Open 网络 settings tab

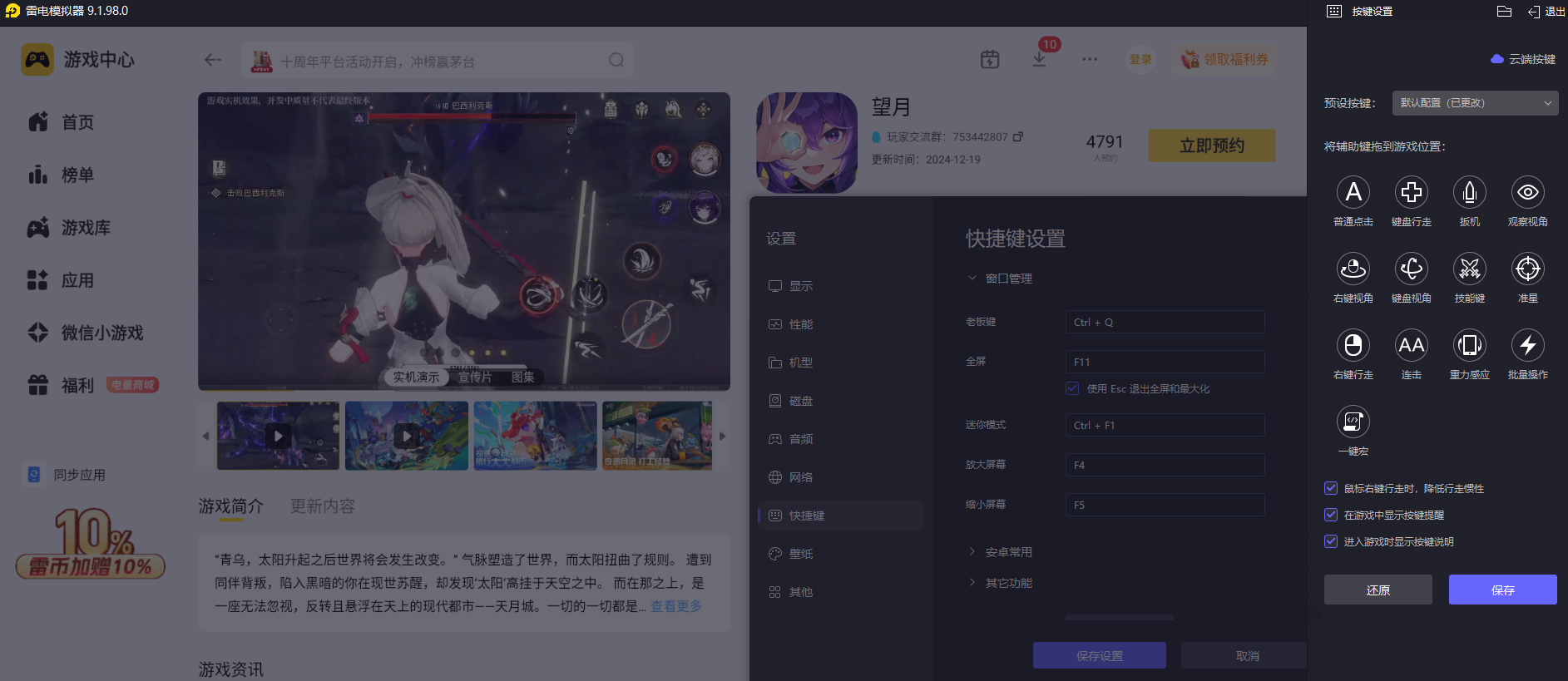[x=841, y=477]
